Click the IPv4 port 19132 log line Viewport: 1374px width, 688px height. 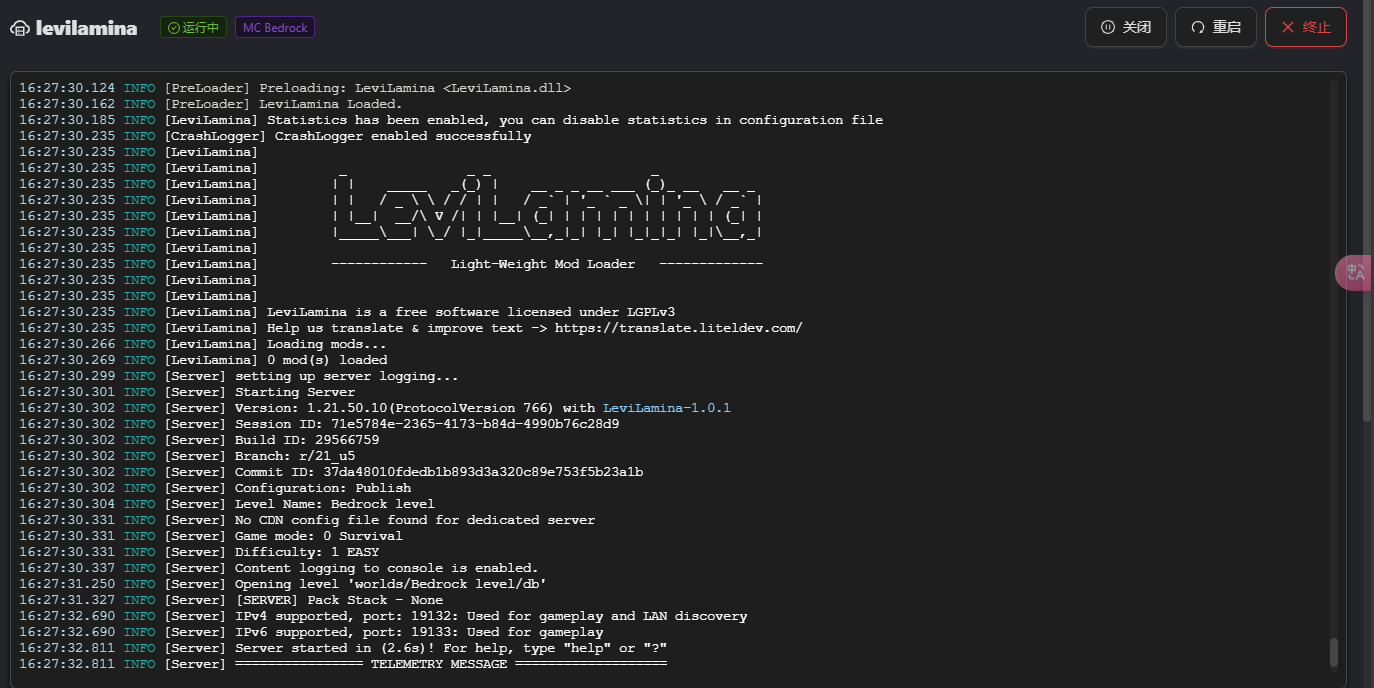pyautogui.click(x=383, y=616)
